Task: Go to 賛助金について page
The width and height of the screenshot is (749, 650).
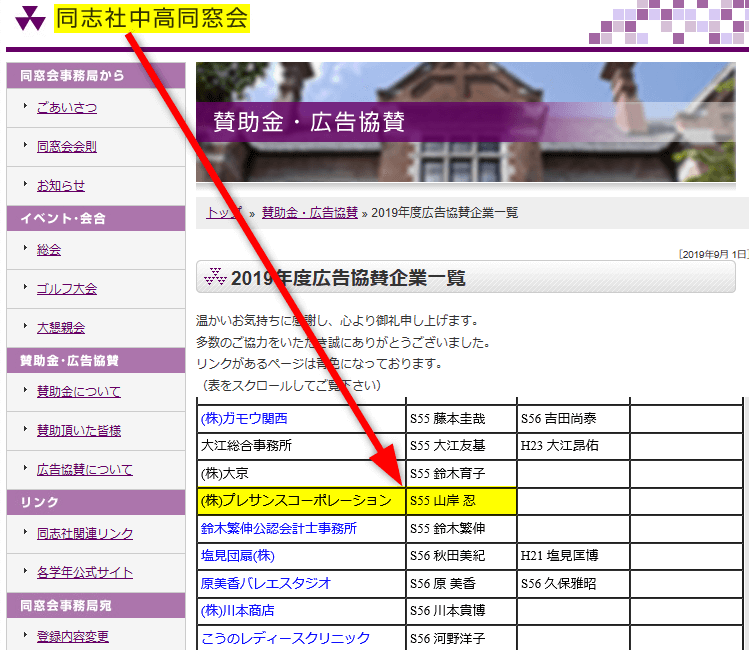Action: pos(79,392)
